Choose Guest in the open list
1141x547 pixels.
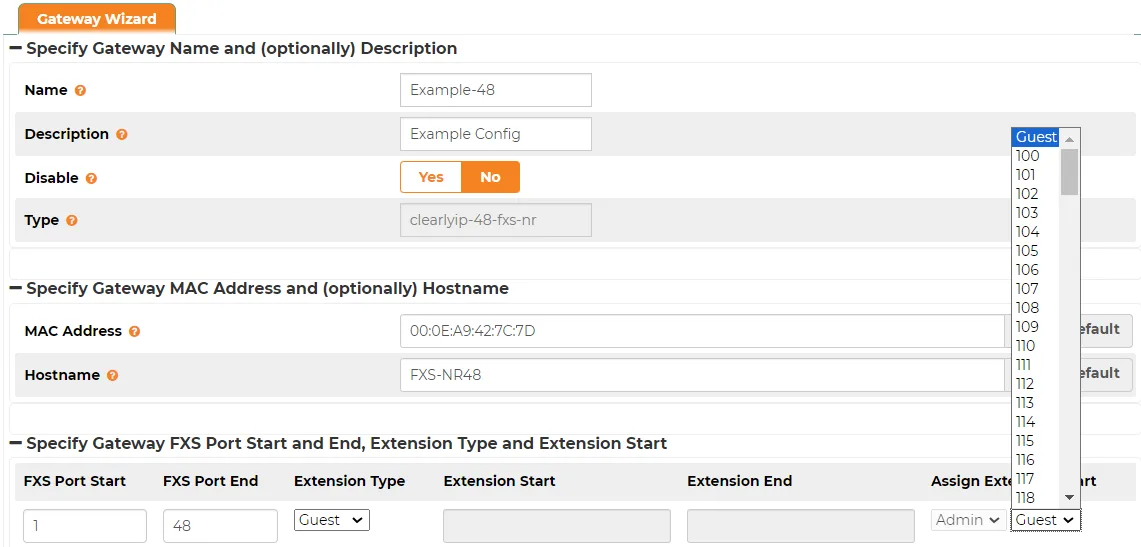[x=1036, y=137]
